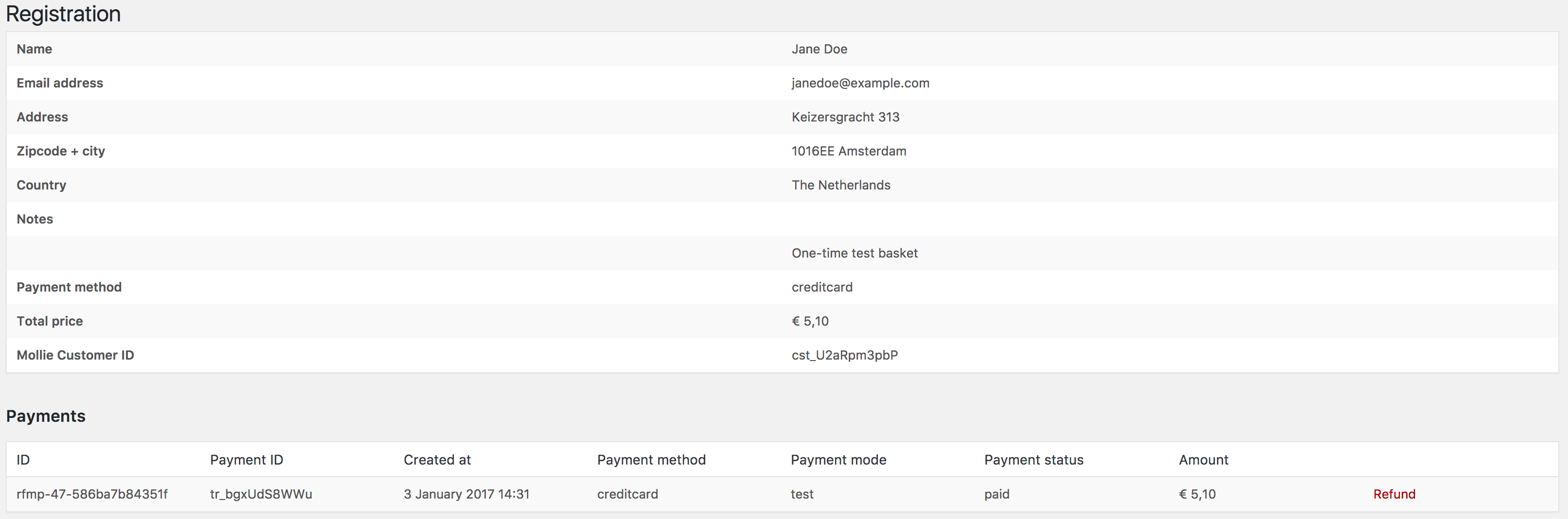Click the Country value The Netherlands
The height and width of the screenshot is (519, 1568).
coord(840,185)
